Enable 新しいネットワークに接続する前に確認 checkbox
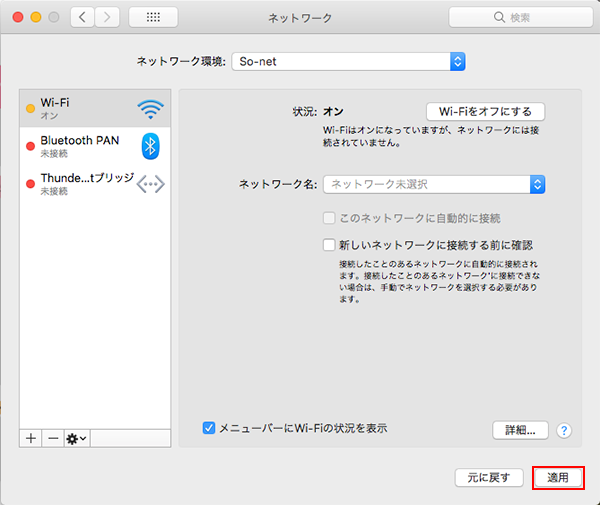Image resolution: width=600 pixels, height=505 pixels. tap(328, 244)
